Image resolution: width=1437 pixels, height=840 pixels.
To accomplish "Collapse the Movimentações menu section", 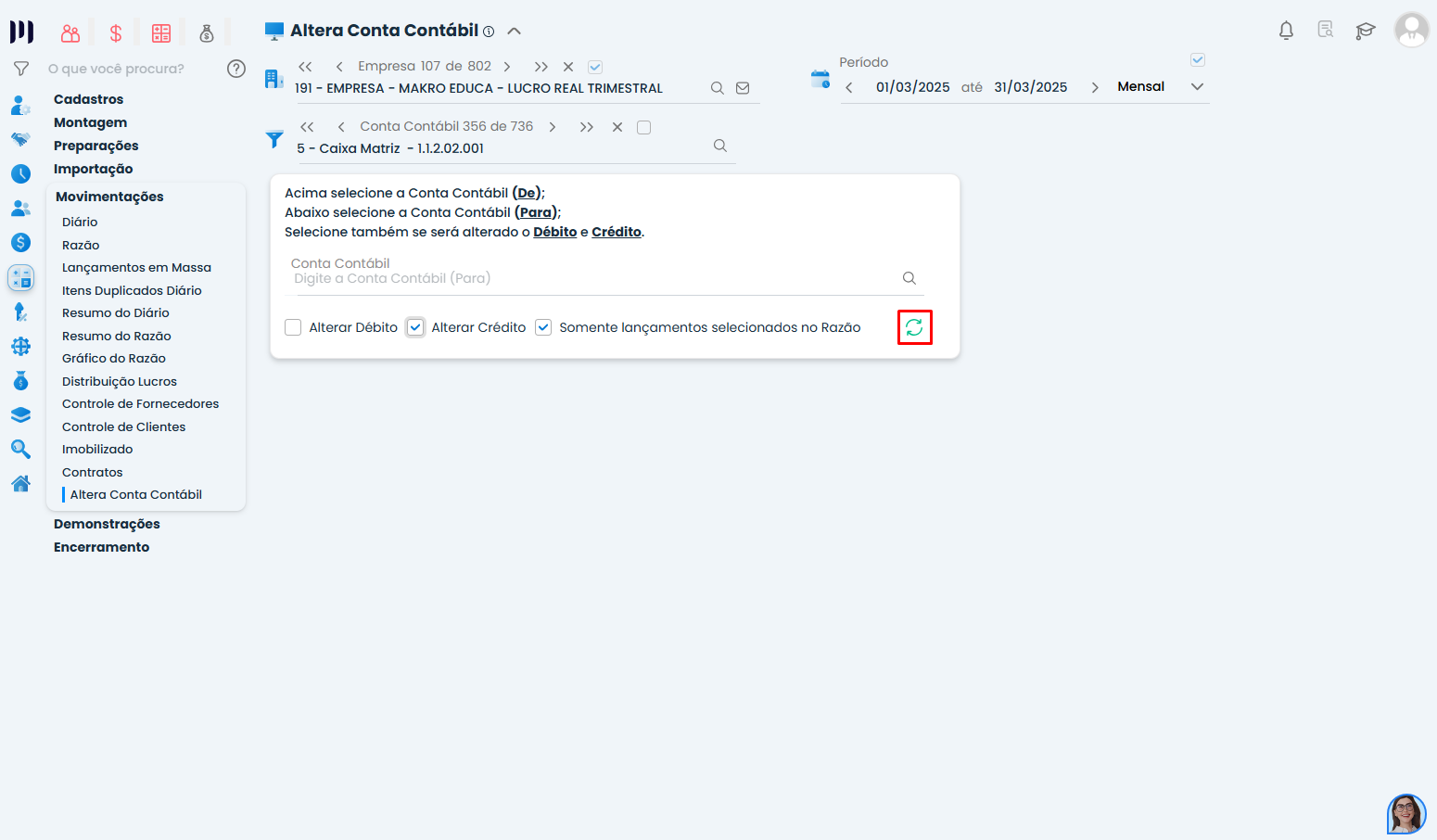I will (x=109, y=197).
